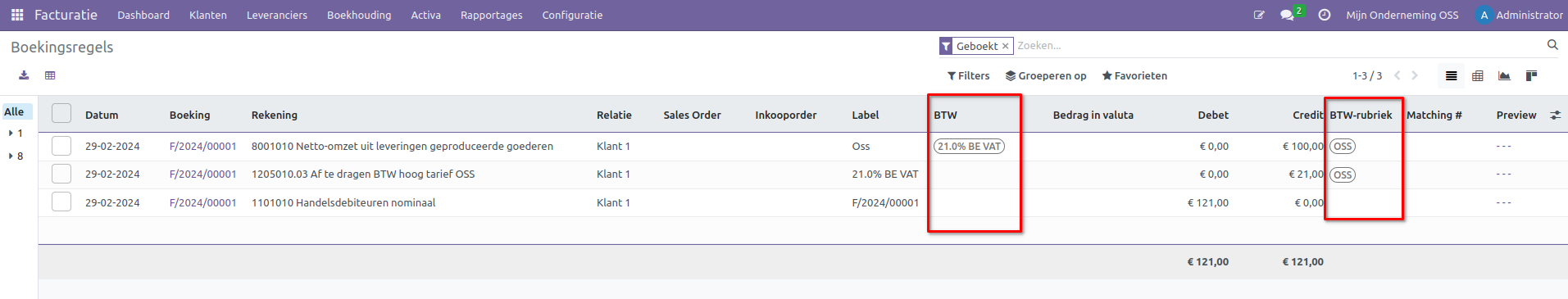The image size is (1568, 299).
Task: Open the Rapportages menu
Action: (491, 15)
